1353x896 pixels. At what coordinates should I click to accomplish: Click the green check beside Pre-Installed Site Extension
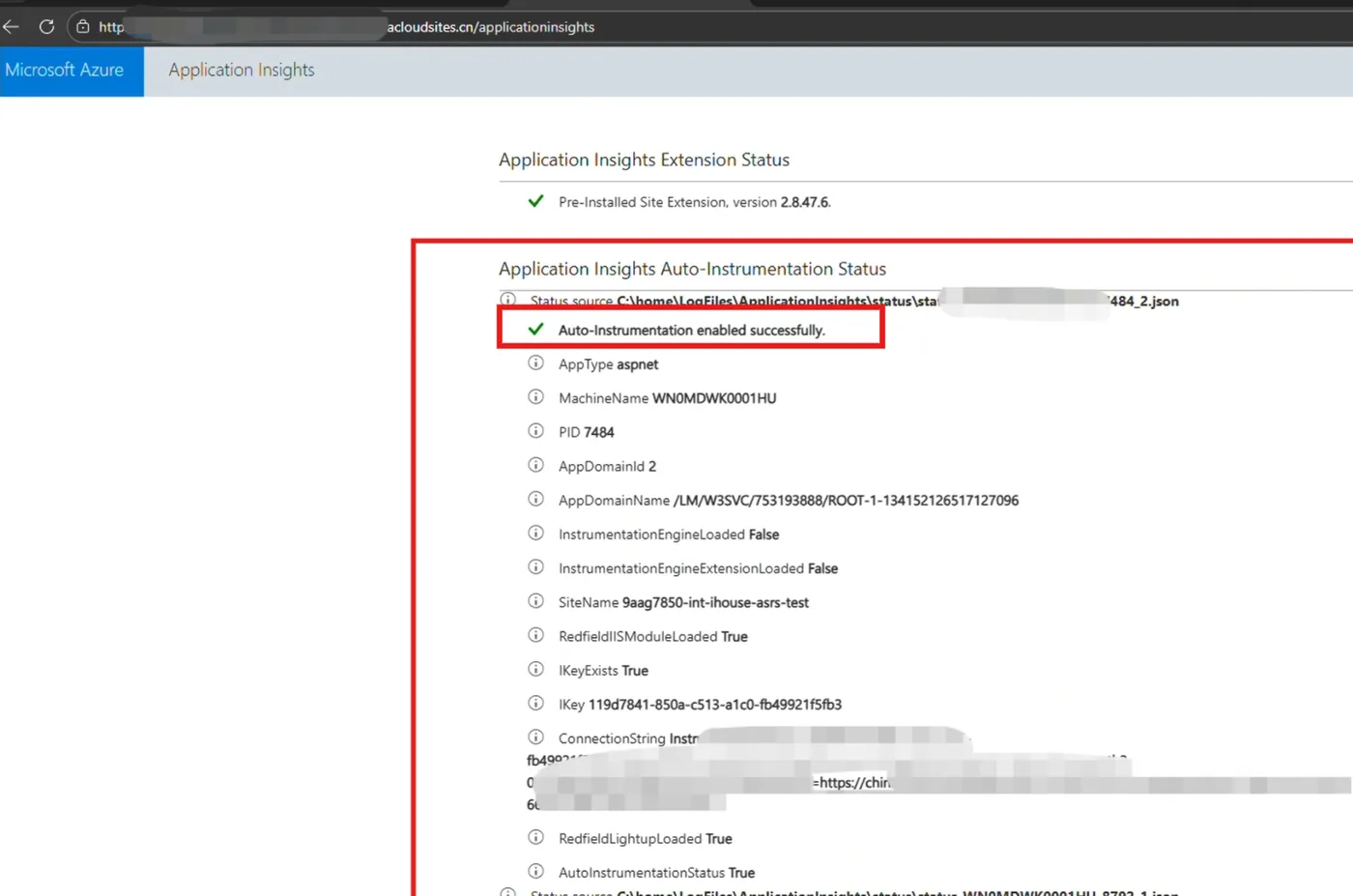[x=535, y=201]
